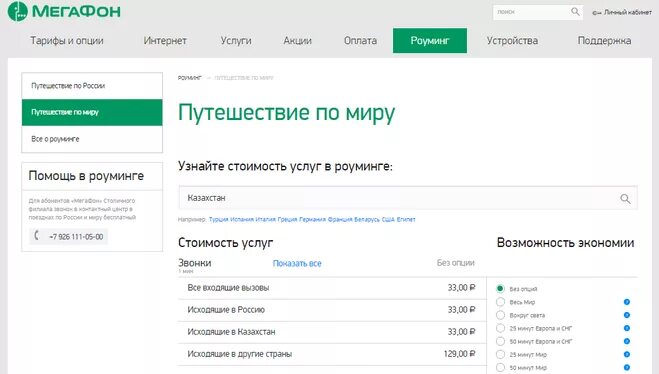Image resolution: width=659 pixels, height=374 pixels.
Task: Open the Услуги menu
Action: 236,41
